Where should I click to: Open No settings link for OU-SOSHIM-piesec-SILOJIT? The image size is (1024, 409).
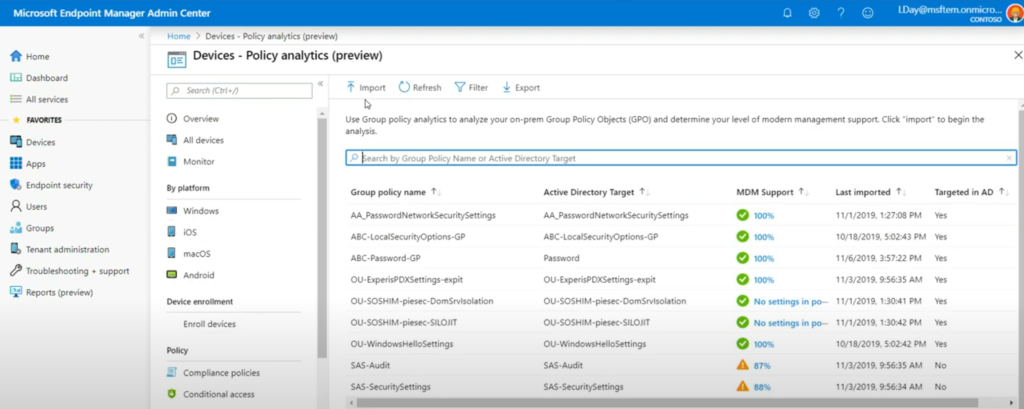click(791, 323)
